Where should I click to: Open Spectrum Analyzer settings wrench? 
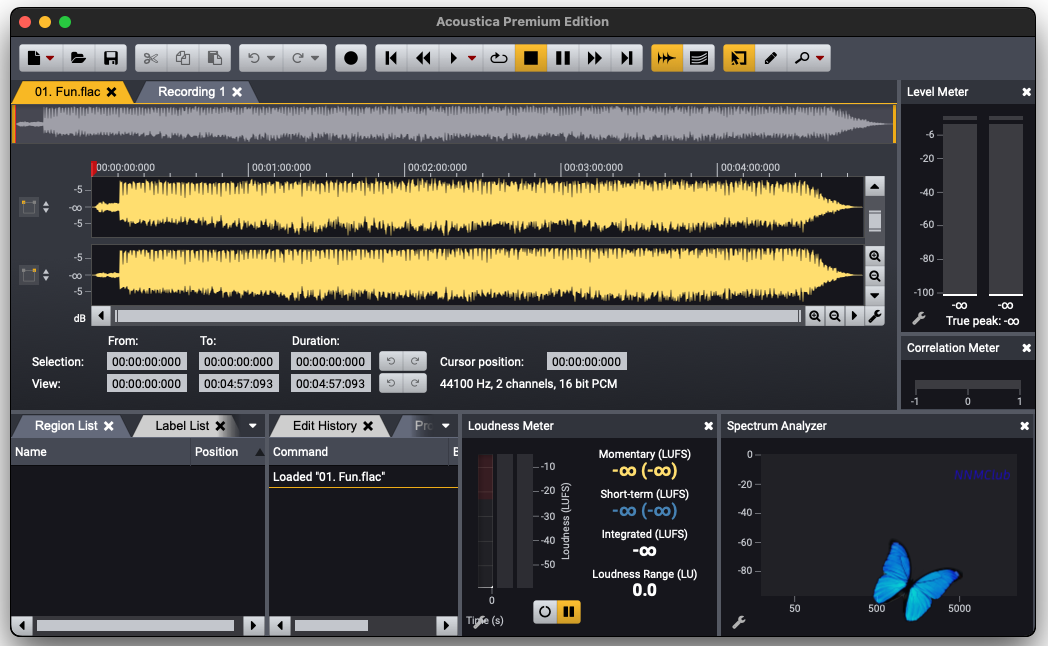739,622
